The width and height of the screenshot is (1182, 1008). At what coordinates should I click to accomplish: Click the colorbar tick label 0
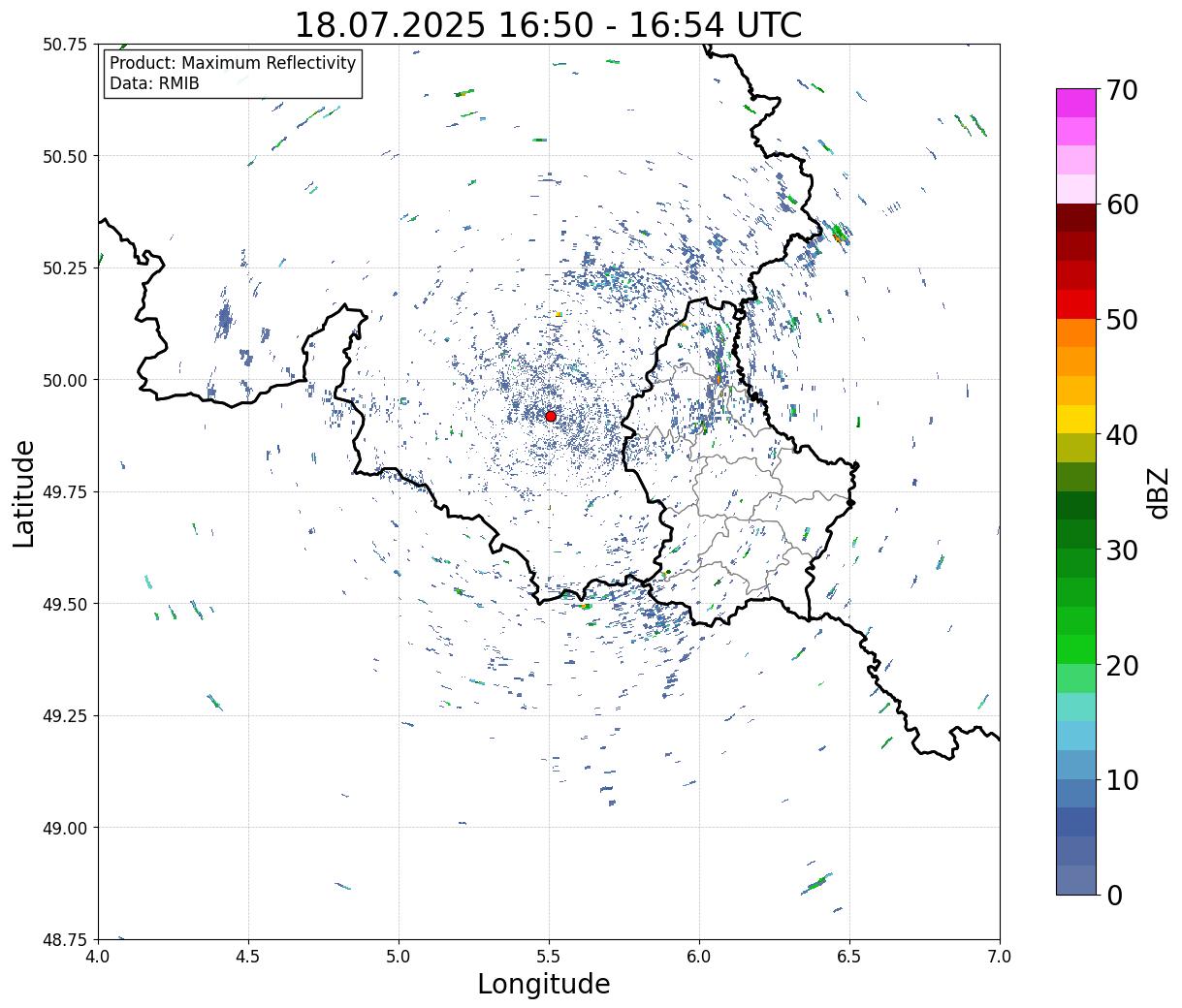(x=1113, y=895)
